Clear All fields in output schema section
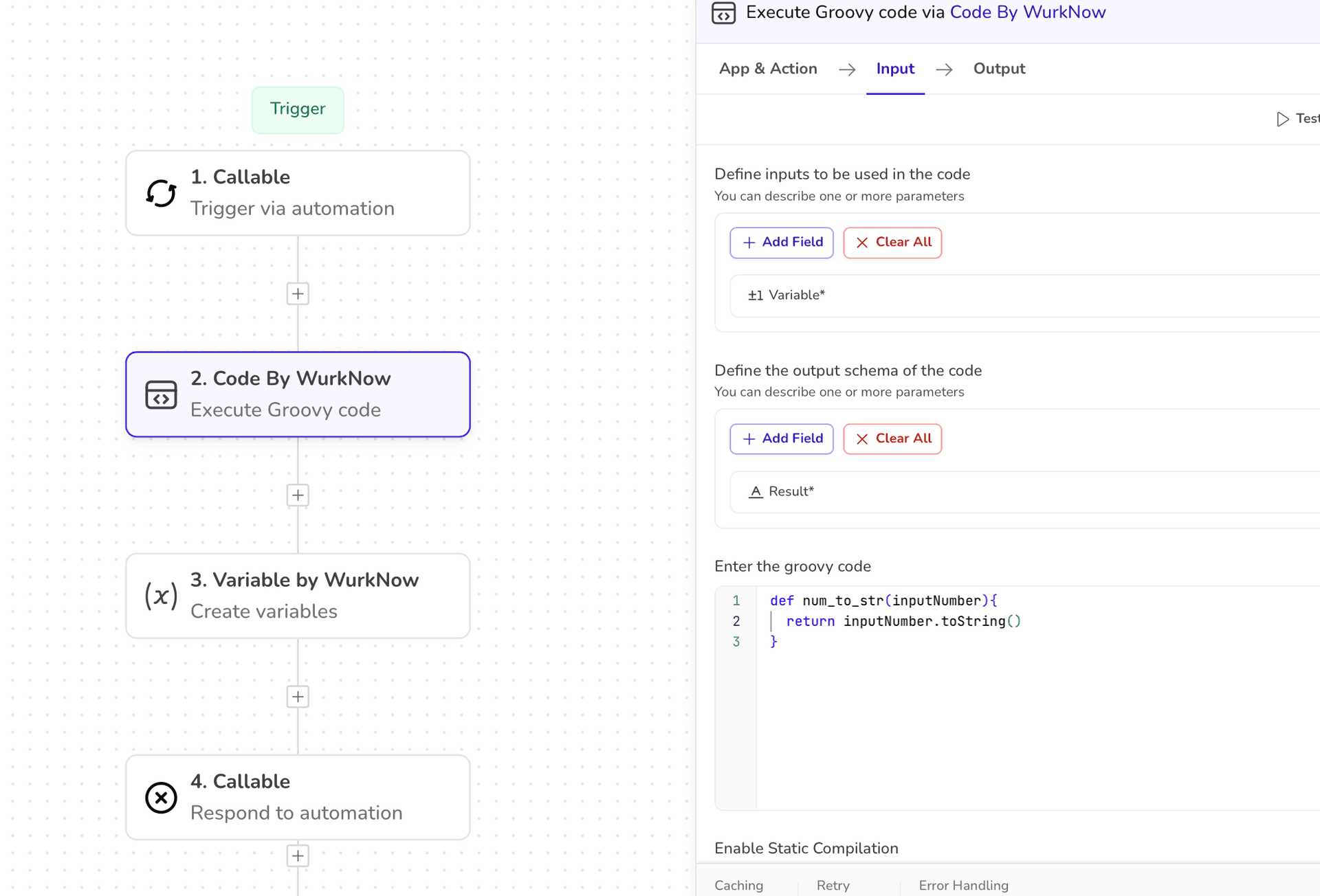Viewport: 1320px width, 896px height. coord(892,438)
